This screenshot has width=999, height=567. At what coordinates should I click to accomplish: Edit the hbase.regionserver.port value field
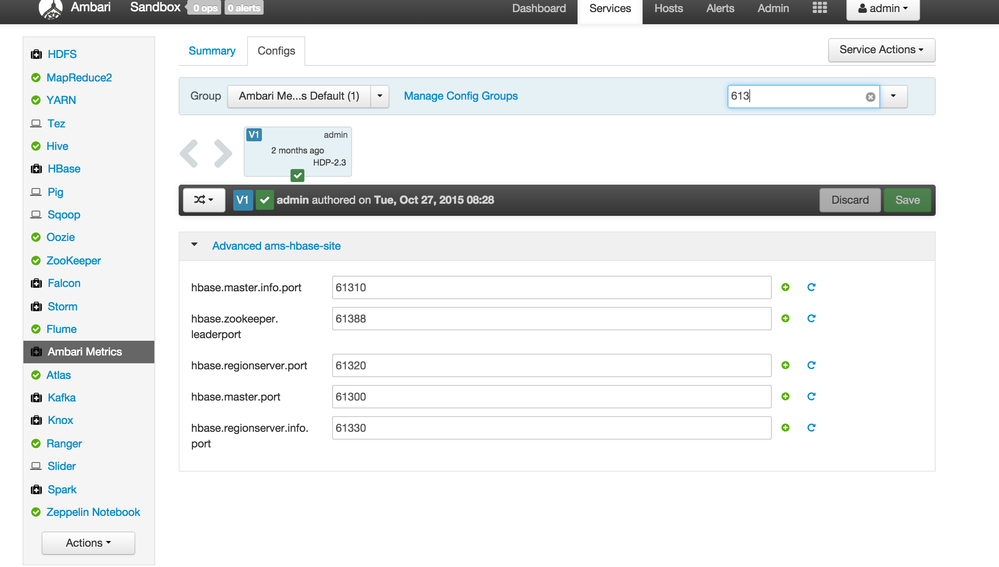552,365
